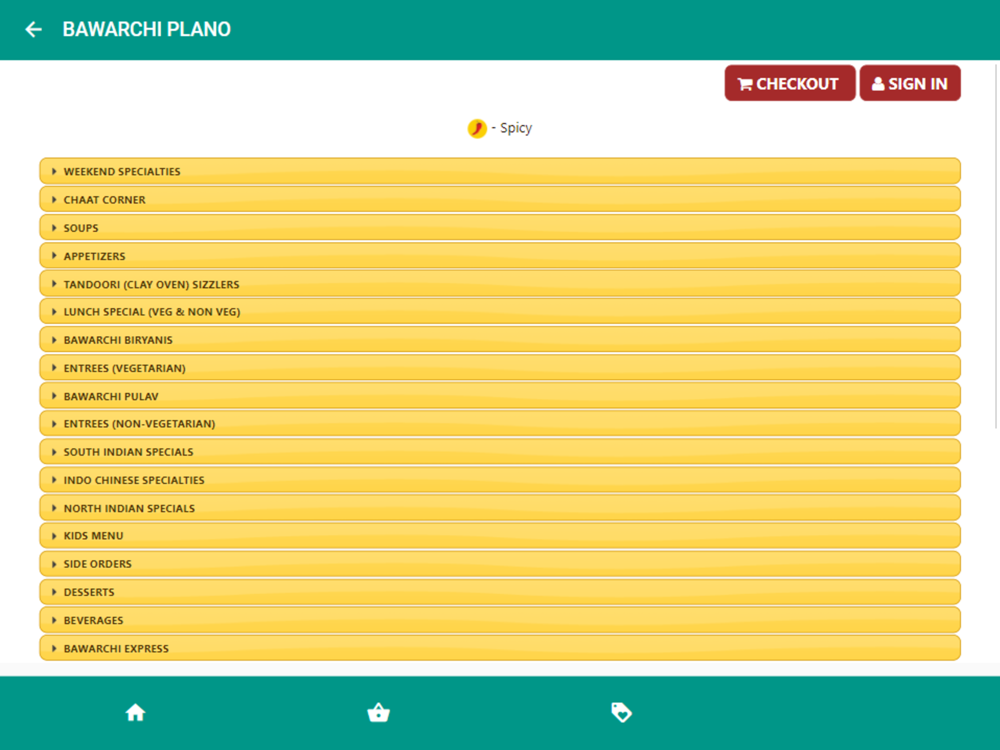The width and height of the screenshot is (1000, 750).
Task: Expand the Kids Menu section
Action: (500, 536)
